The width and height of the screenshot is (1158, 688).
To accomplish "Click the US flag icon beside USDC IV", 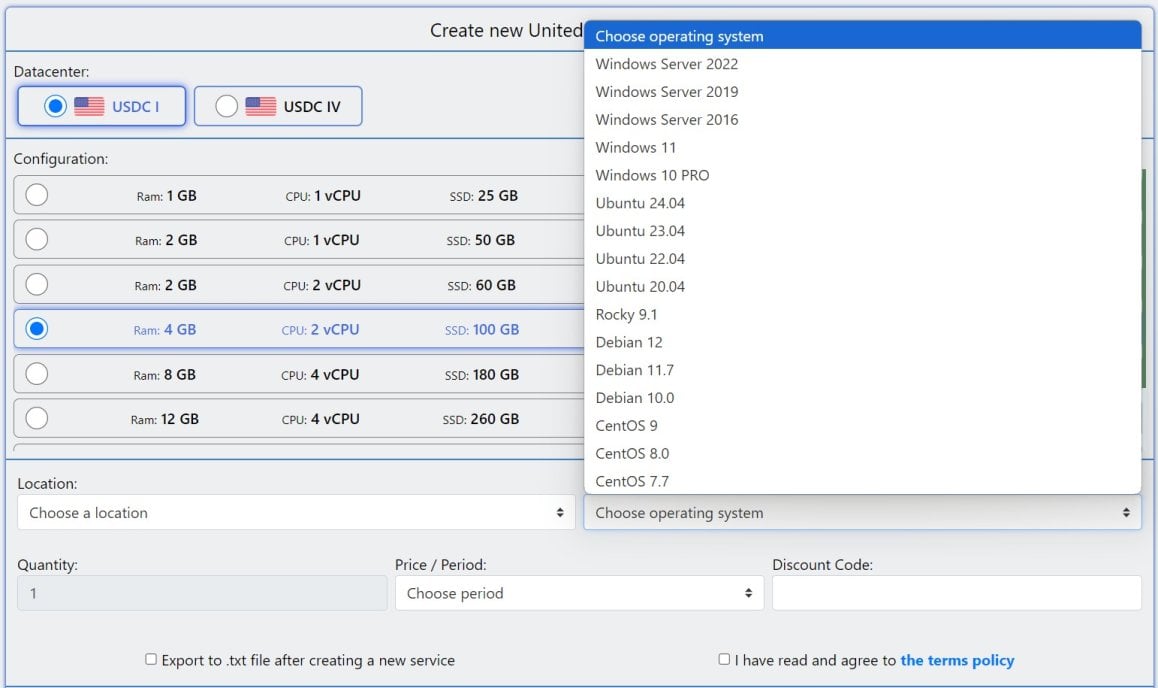I will tap(261, 106).
